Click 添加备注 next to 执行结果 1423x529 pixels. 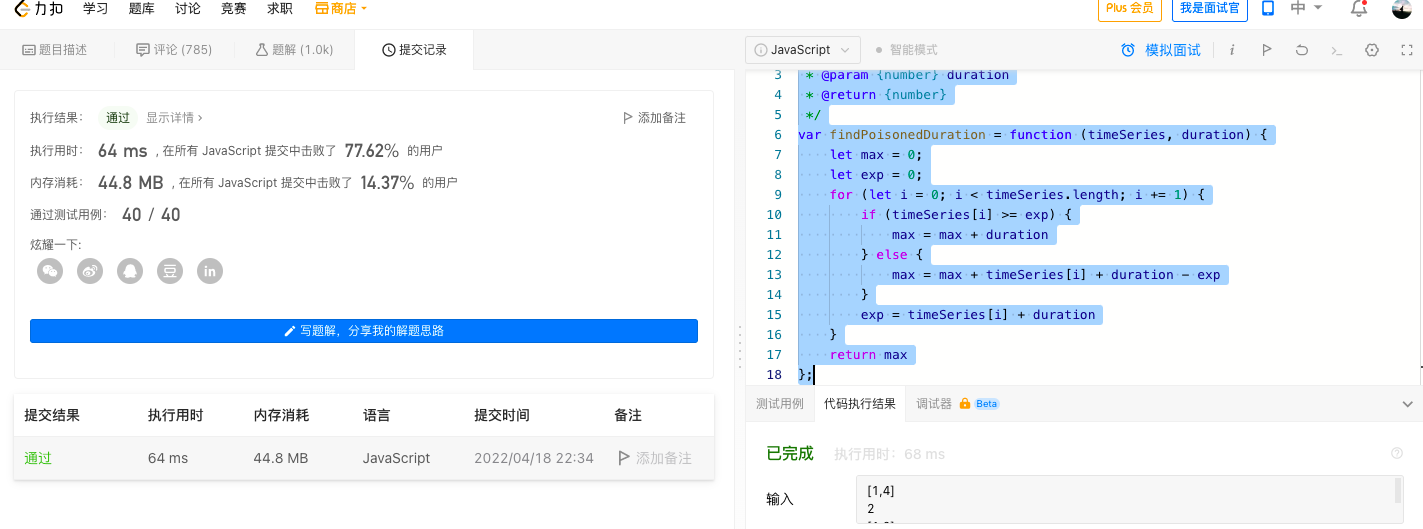(654, 117)
